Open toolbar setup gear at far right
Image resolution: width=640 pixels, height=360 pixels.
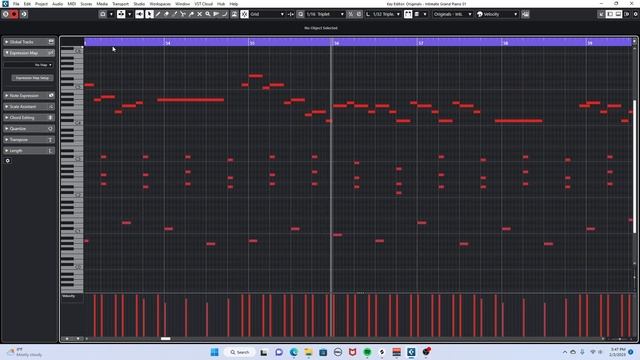click(635, 14)
